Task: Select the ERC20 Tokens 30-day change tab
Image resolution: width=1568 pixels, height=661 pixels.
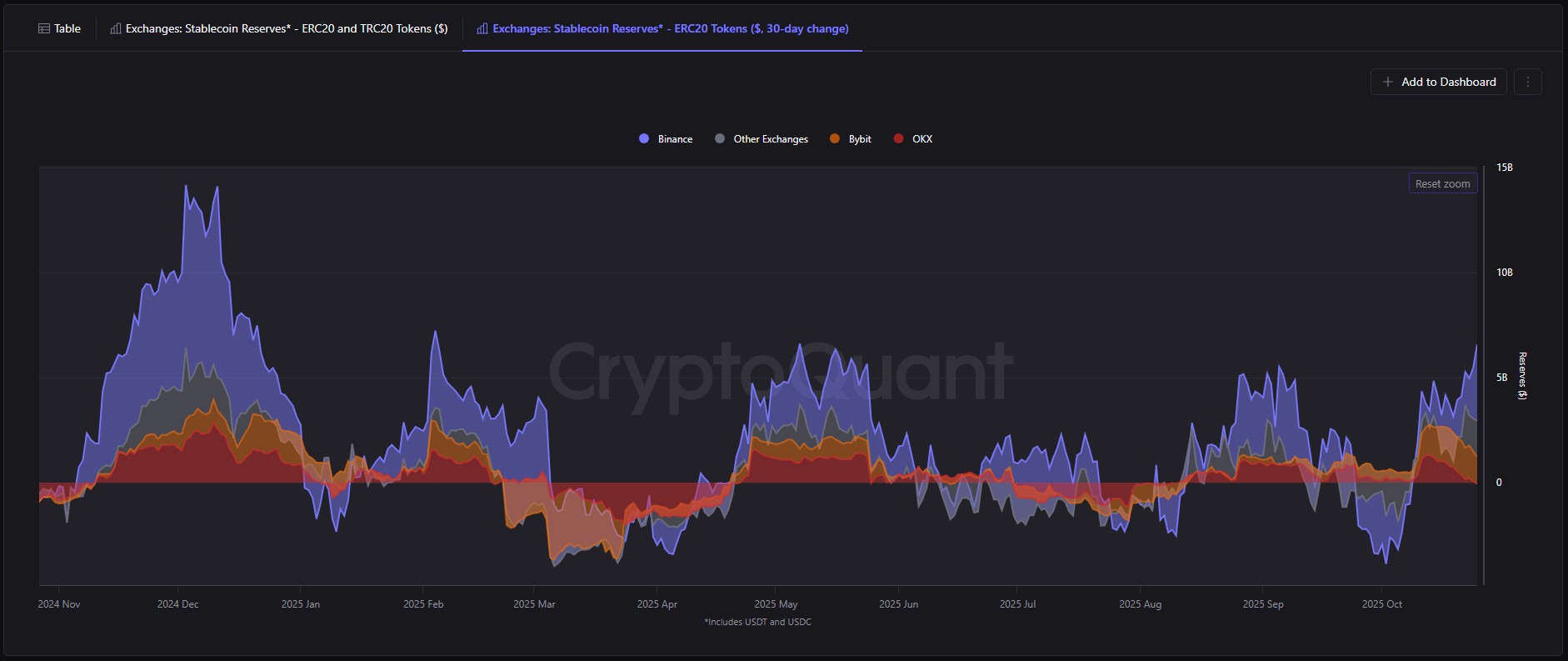Action: pos(670,28)
